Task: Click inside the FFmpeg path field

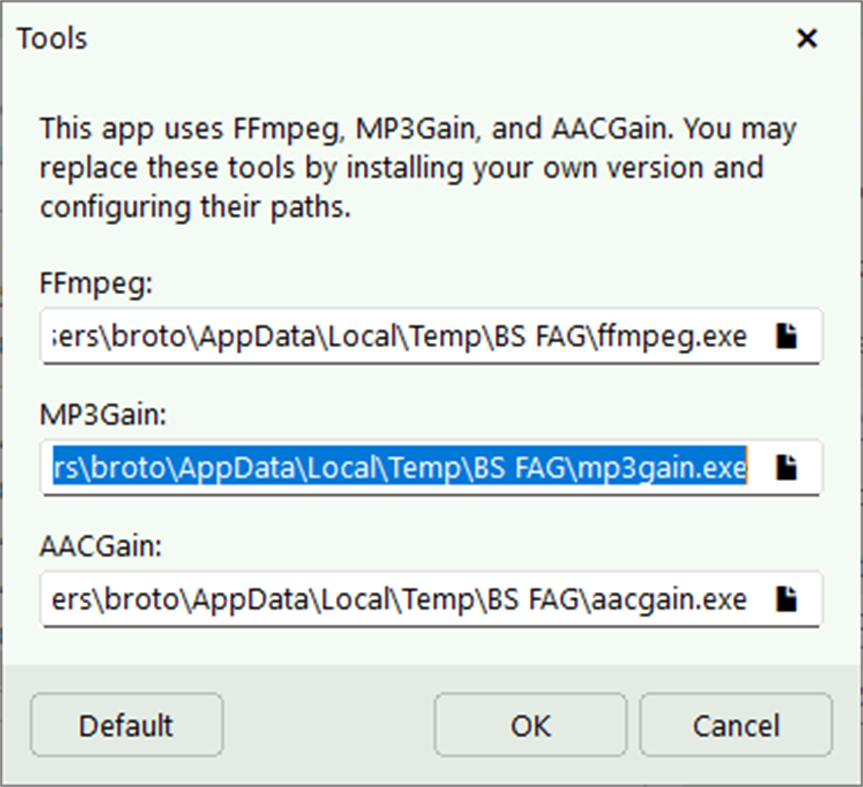Action: [x=400, y=336]
